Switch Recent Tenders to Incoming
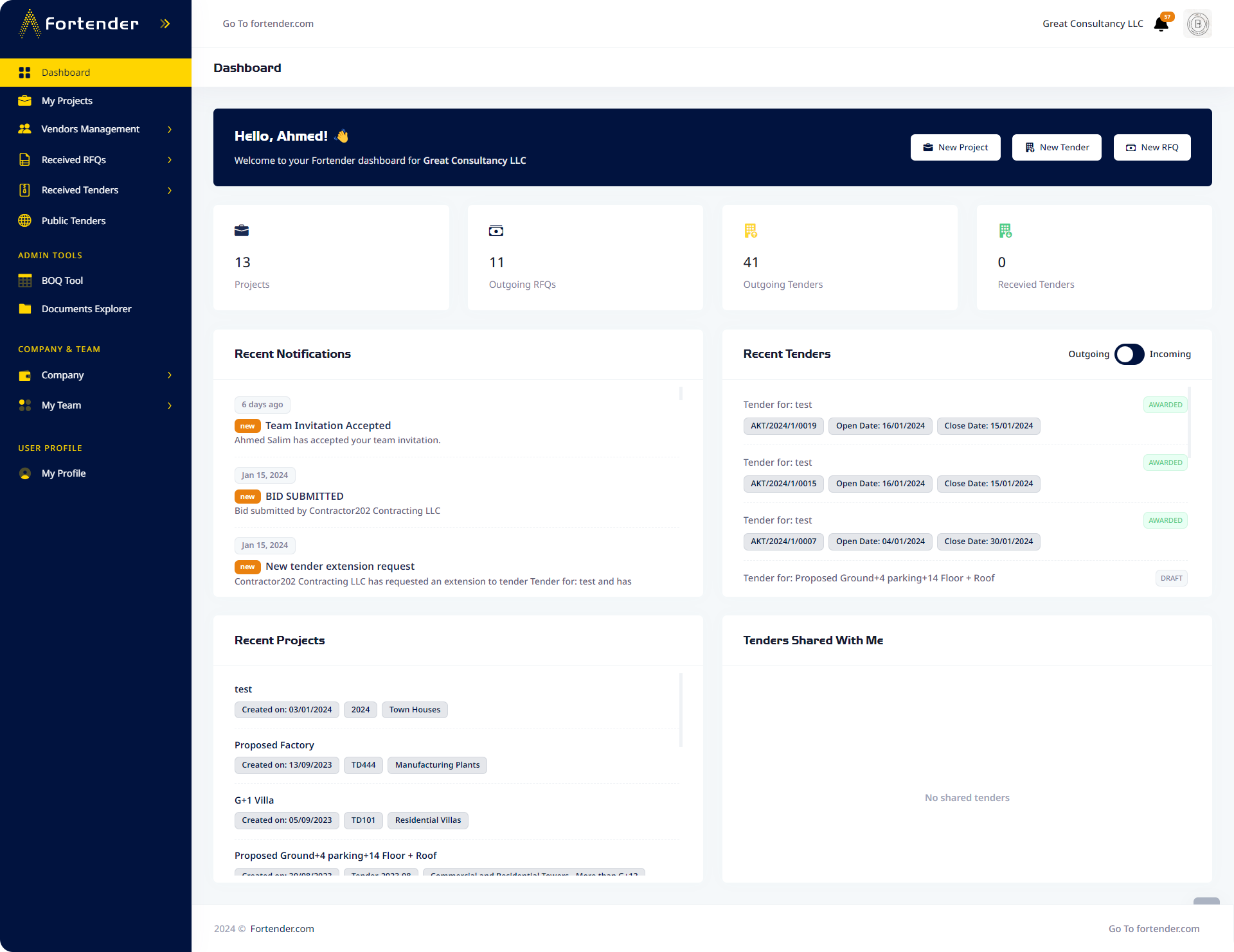 coord(1129,354)
